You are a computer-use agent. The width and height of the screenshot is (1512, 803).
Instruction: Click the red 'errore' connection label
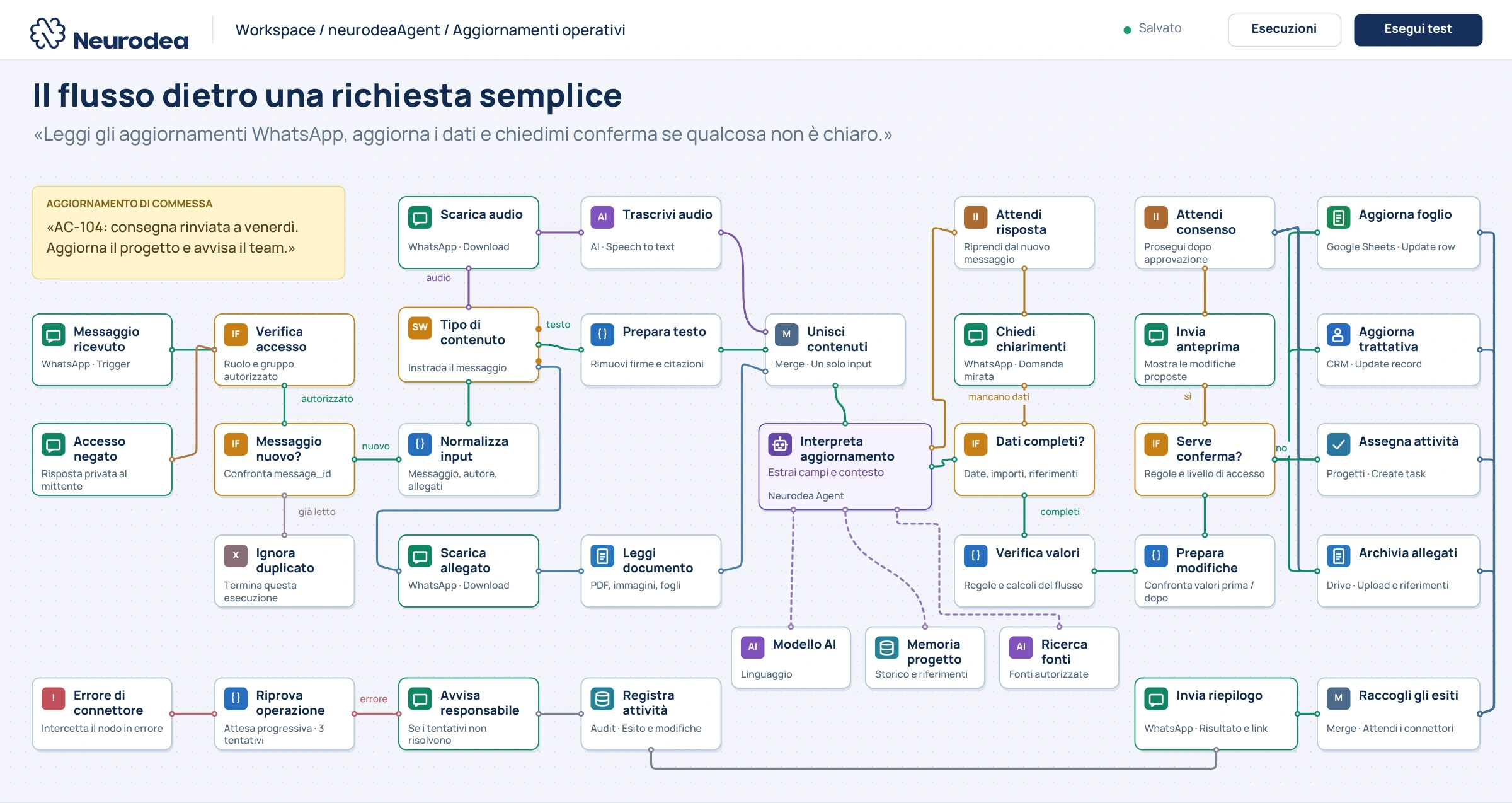click(374, 699)
